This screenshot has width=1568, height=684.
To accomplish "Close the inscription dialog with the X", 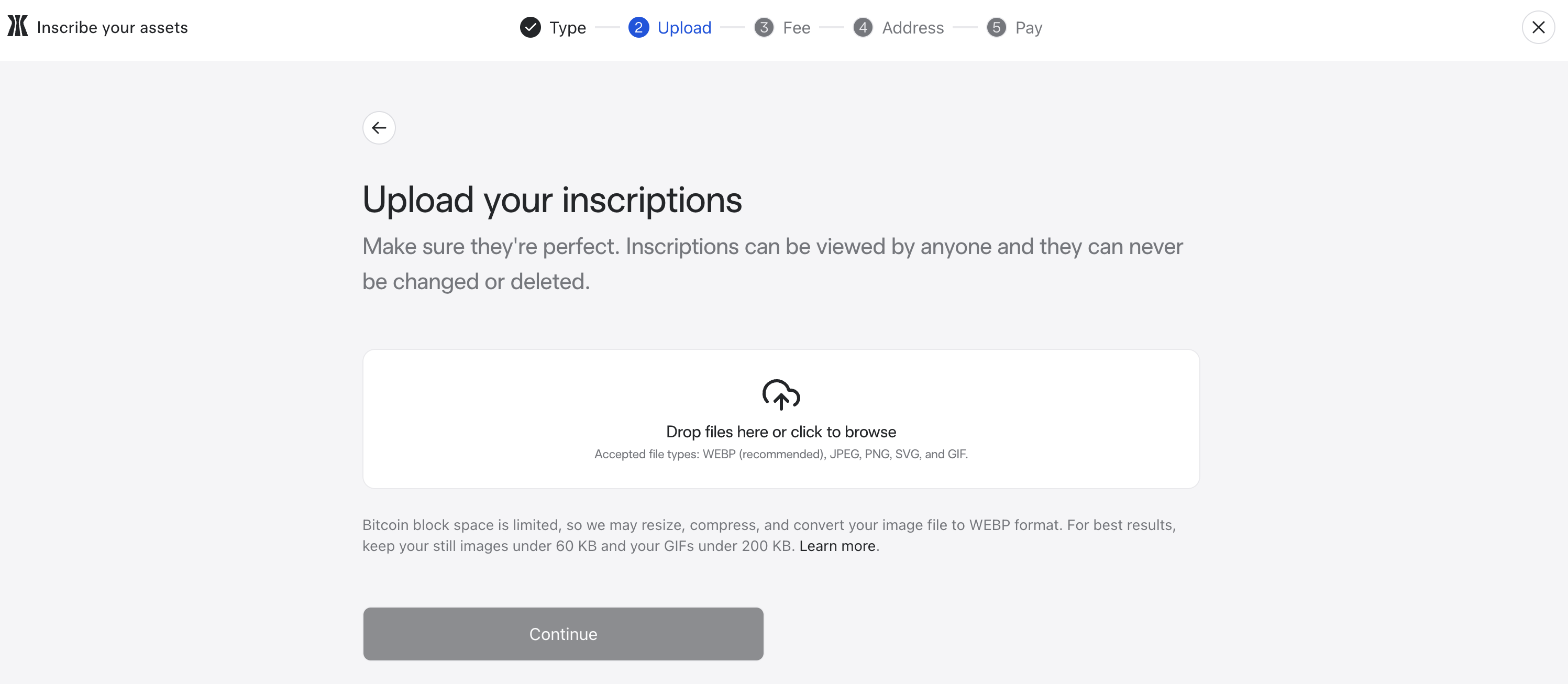I will click(x=1538, y=27).
